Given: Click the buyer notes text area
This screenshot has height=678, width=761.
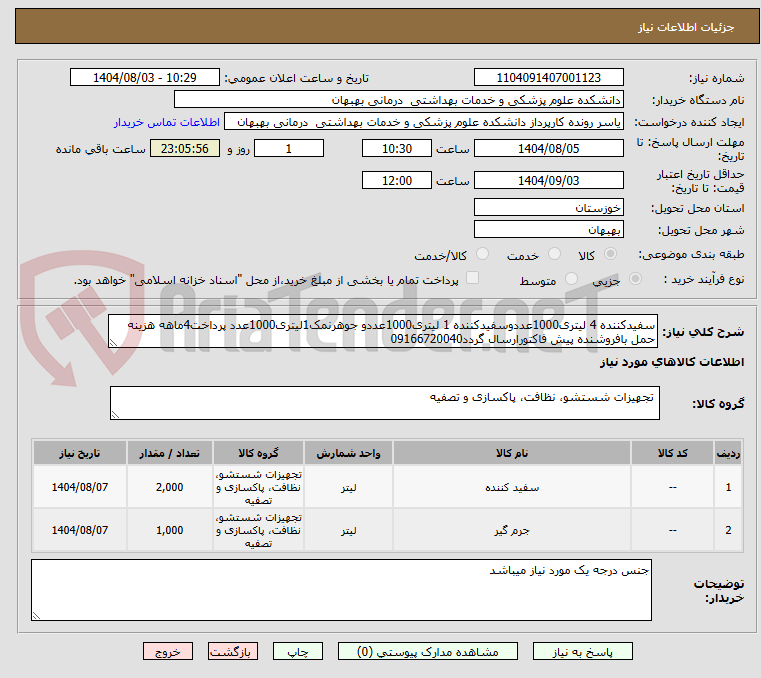Looking at the screenshot, I should pos(341,589).
